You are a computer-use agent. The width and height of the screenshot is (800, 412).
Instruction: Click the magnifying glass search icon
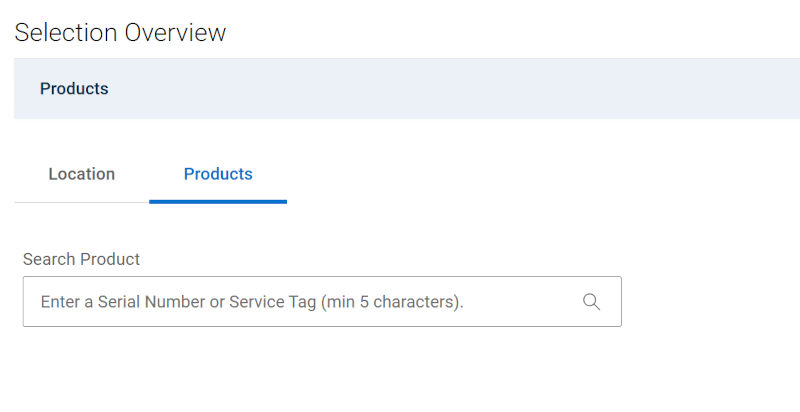(591, 301)
